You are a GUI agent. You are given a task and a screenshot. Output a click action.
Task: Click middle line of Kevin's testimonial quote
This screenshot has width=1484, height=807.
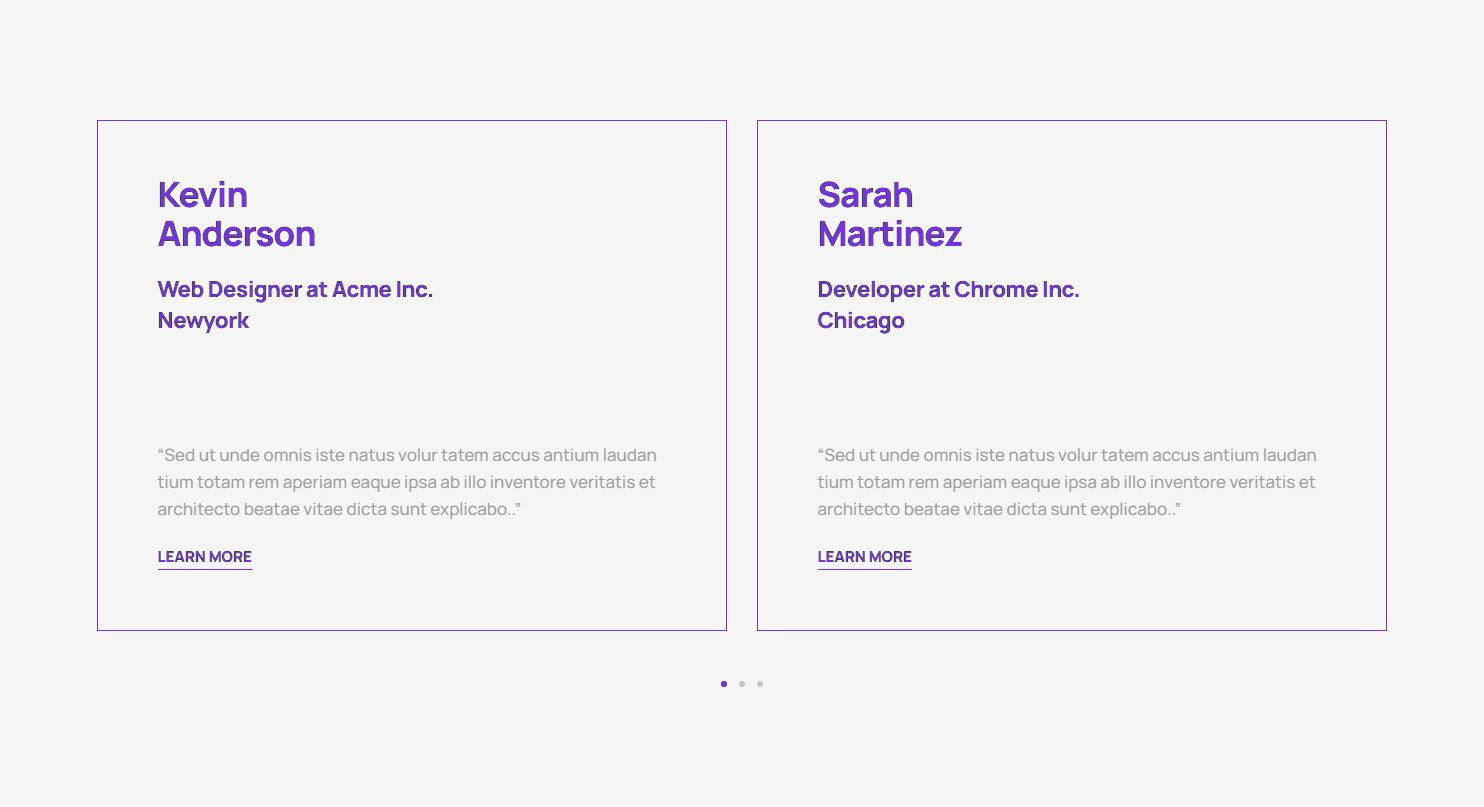(x=406, y=482)
